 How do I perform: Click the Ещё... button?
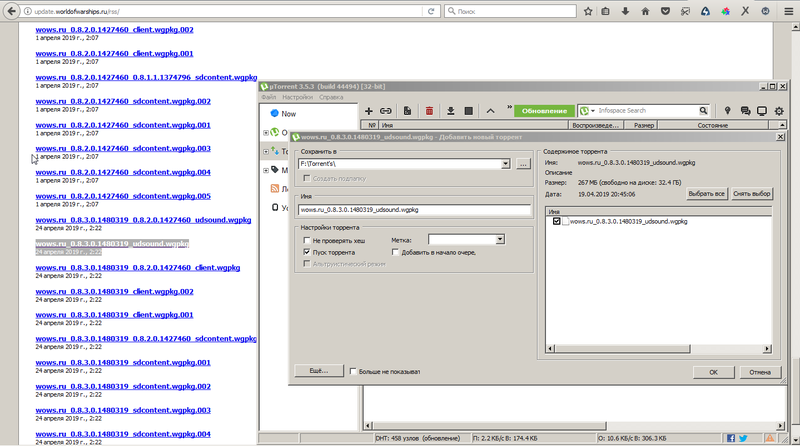click(319, 371)
